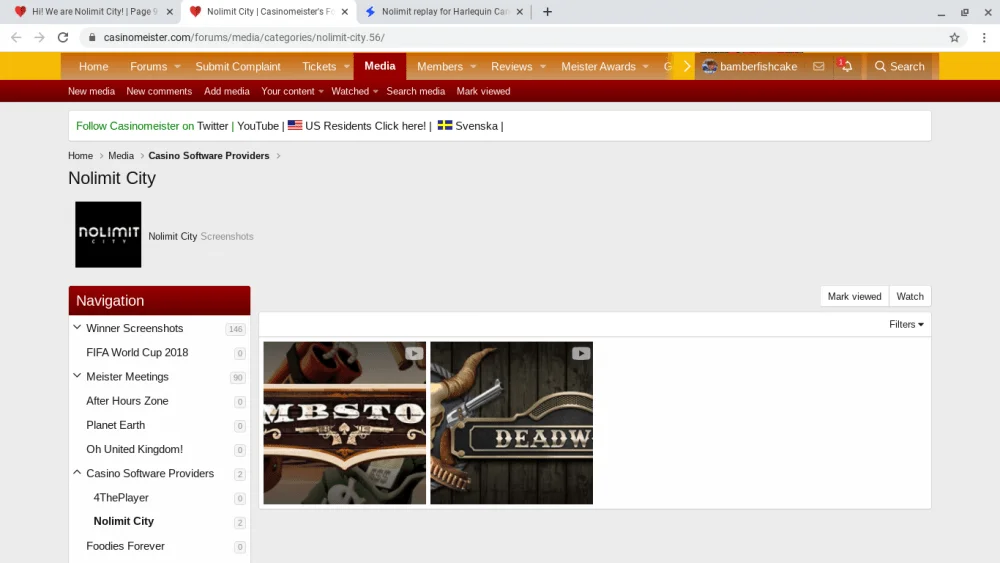Expand the Forums dropdown arrow

(177, 66)
